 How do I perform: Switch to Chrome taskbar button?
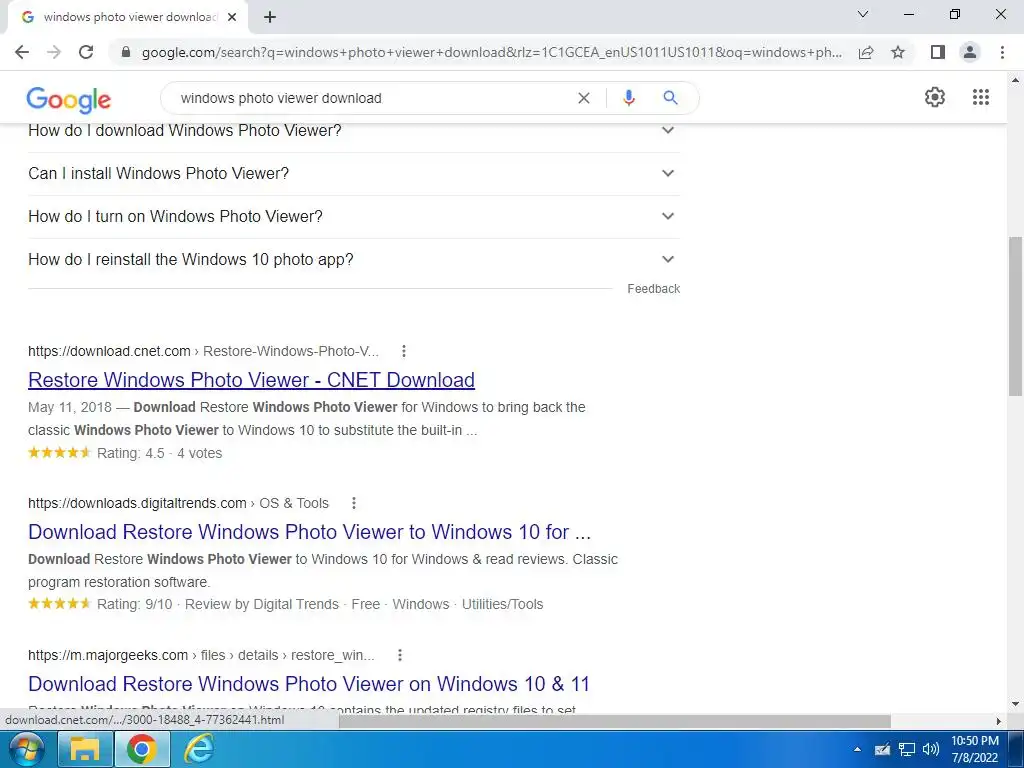click(x=142, y=749)
